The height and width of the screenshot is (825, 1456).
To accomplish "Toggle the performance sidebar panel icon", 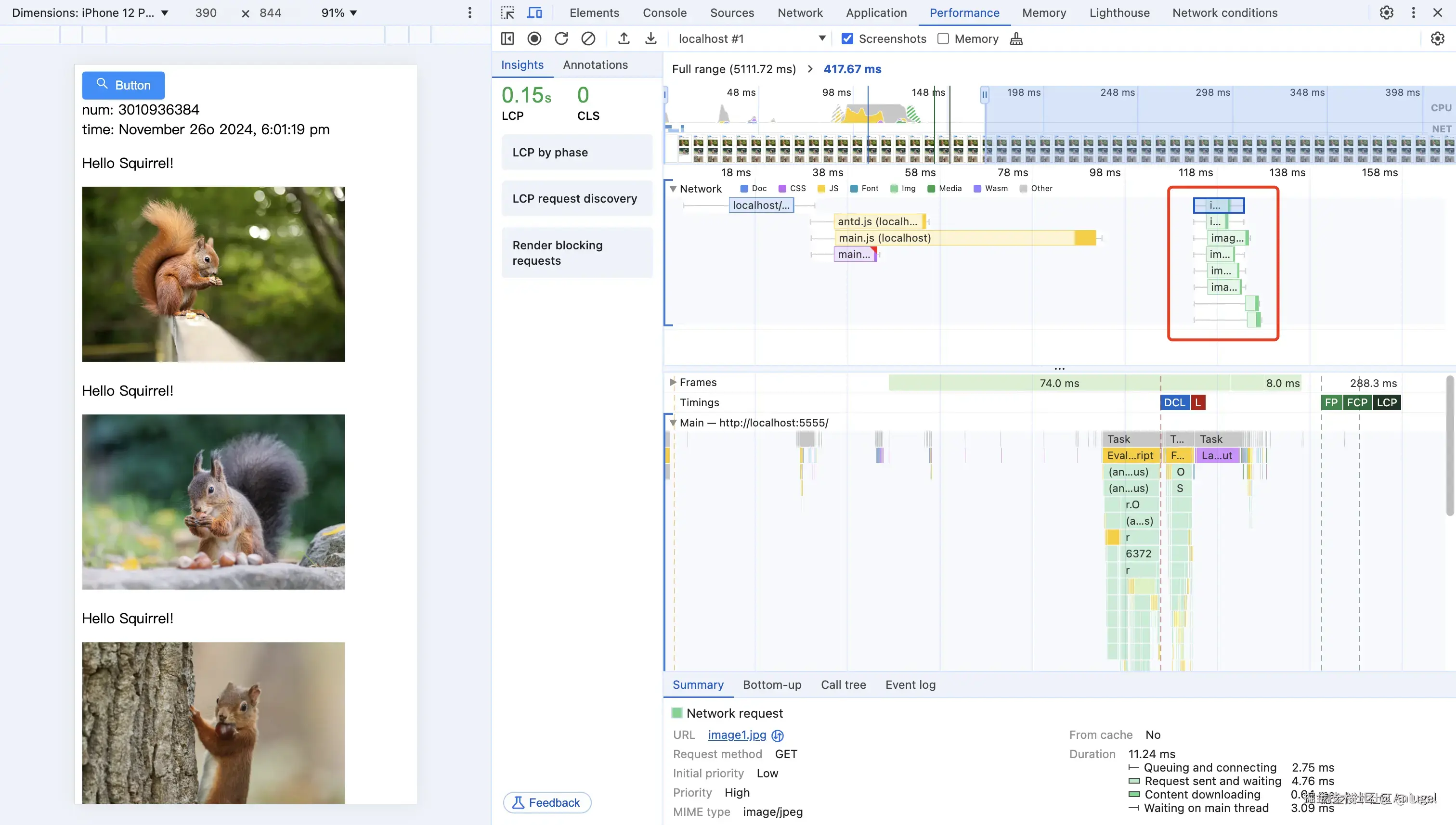I will click(x=507, y=39).
